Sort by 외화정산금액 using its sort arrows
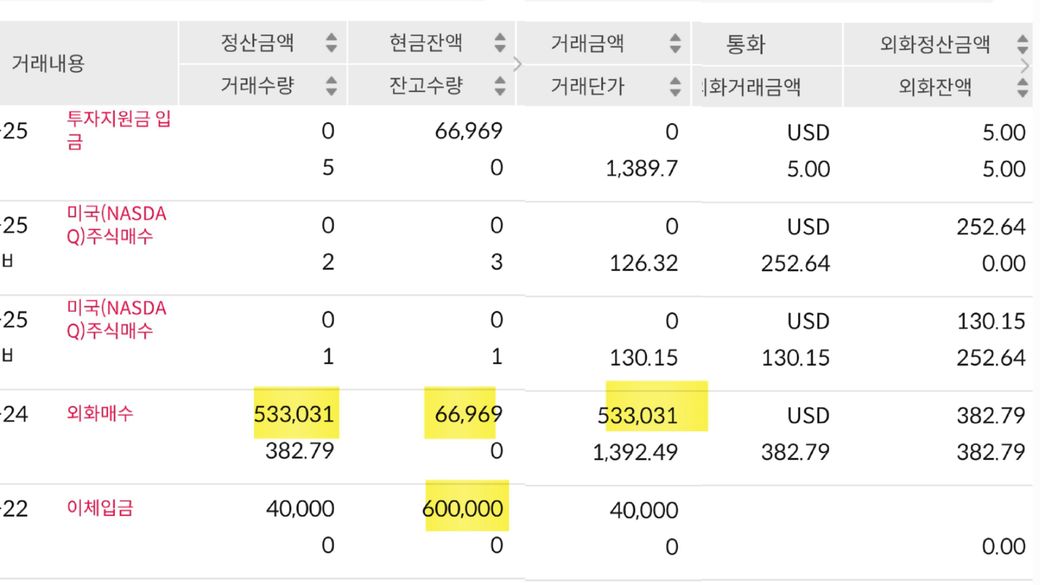This screenshot has width=1040, height=585. click(1022, 43)
